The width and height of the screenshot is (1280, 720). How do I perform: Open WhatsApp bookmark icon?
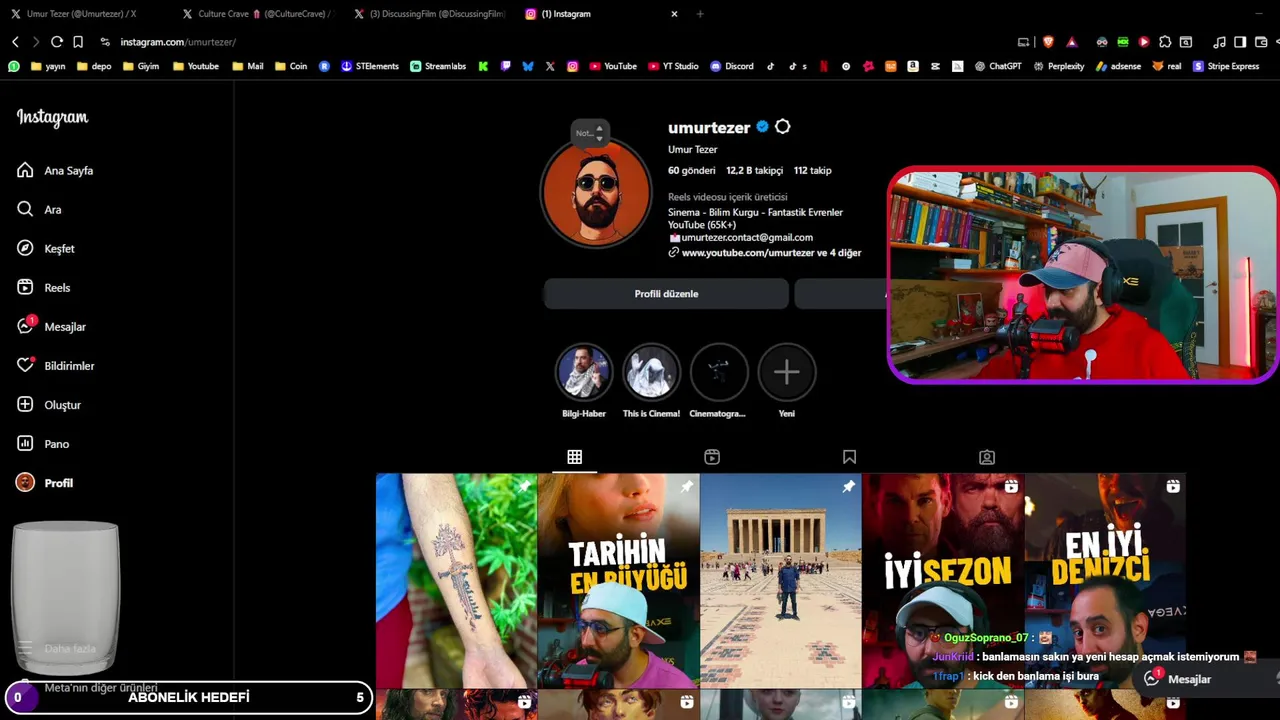coord(14,66)
